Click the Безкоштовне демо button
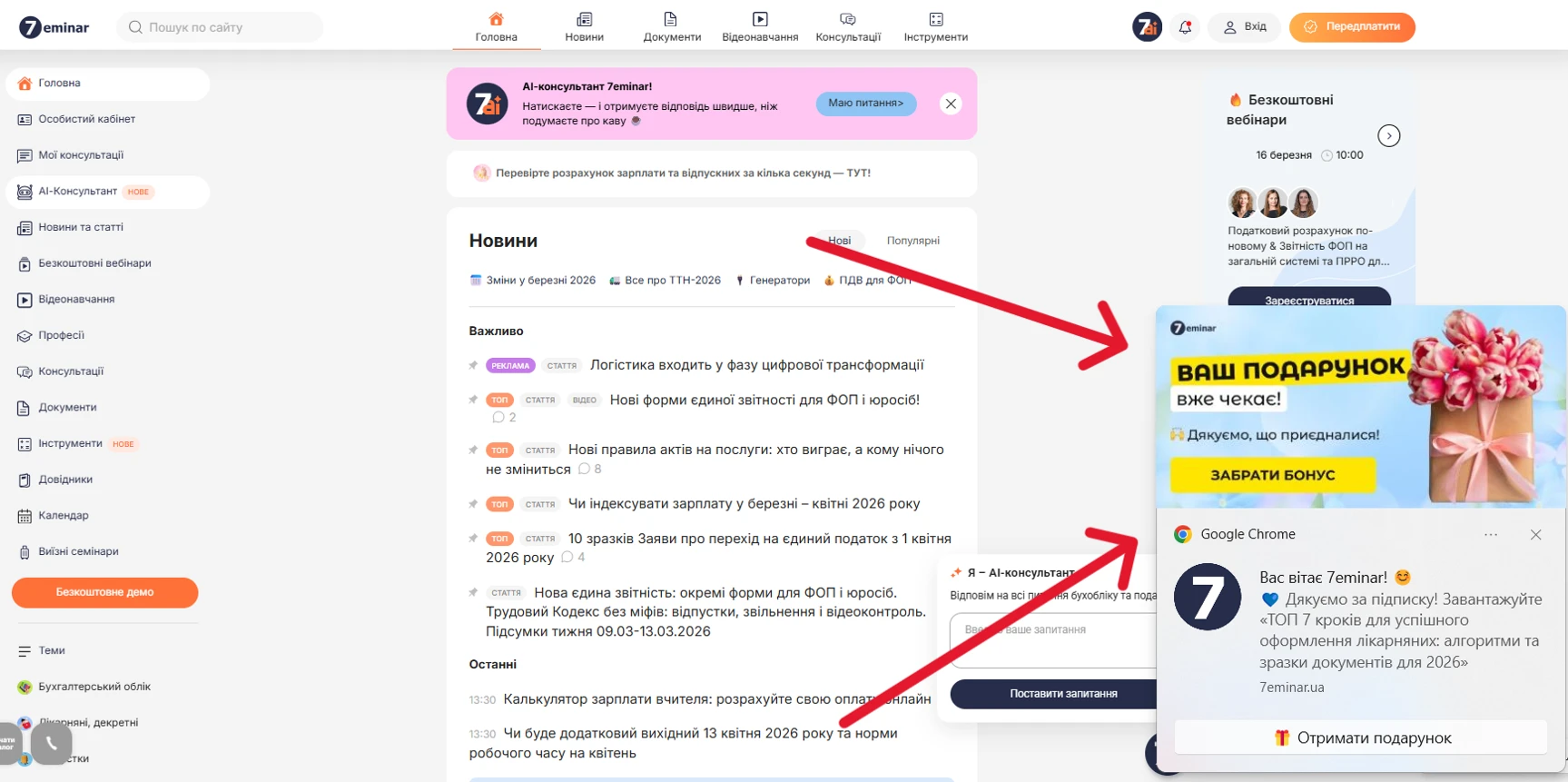 point(105,592)
